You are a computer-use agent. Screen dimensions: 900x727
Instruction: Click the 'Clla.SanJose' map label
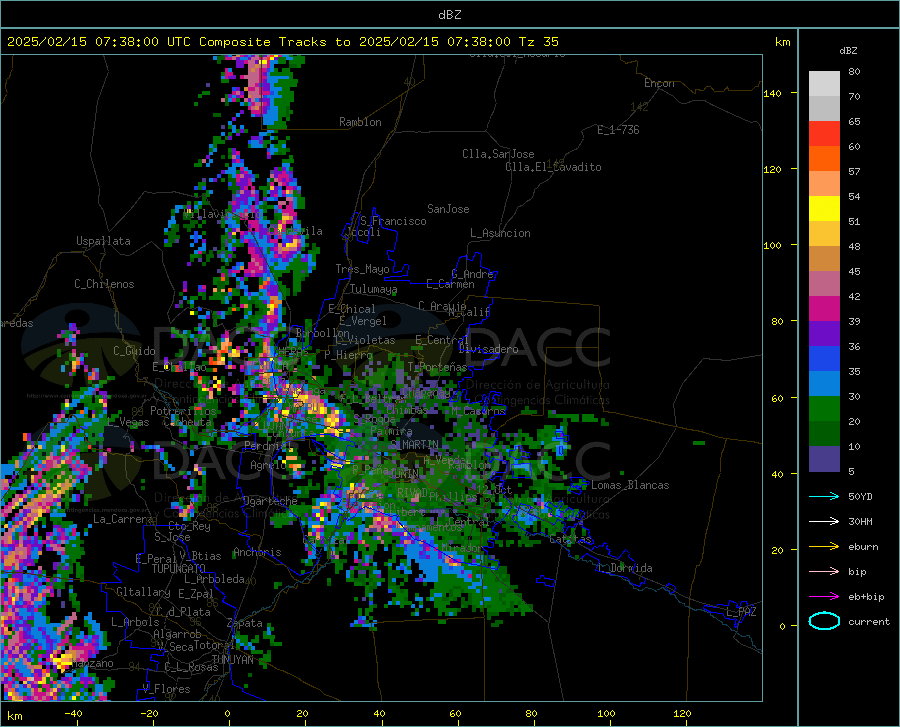498,154
